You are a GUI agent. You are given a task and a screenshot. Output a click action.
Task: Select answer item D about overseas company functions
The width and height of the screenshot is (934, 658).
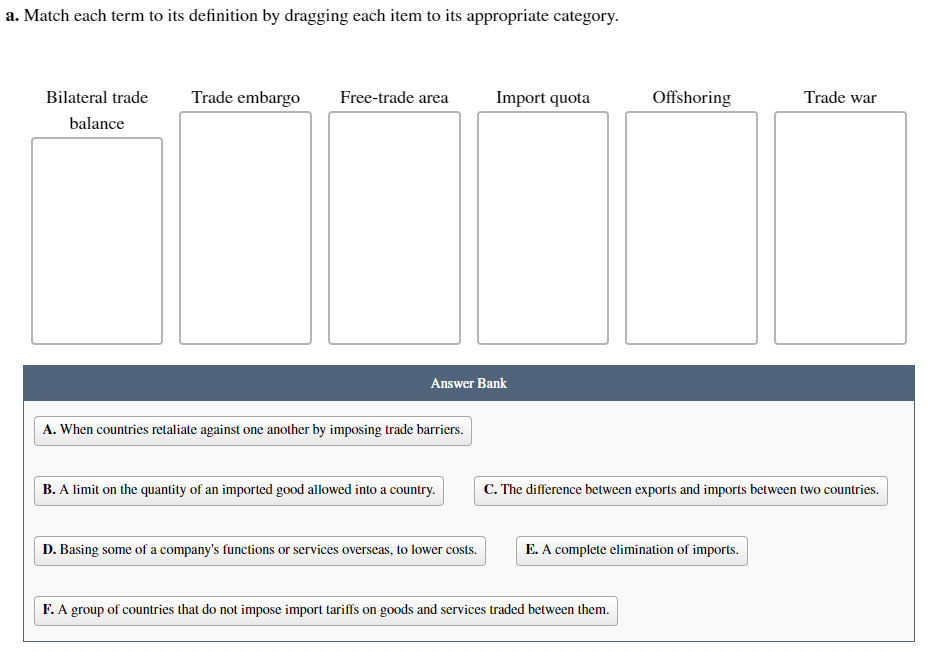click(260, 550)
